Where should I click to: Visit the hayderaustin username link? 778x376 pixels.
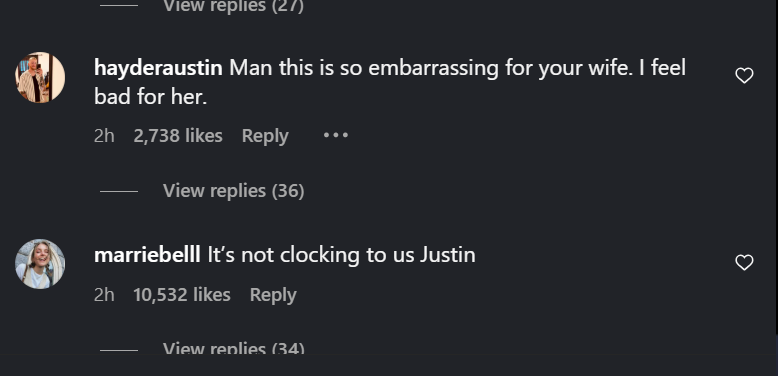click(158, 68)
